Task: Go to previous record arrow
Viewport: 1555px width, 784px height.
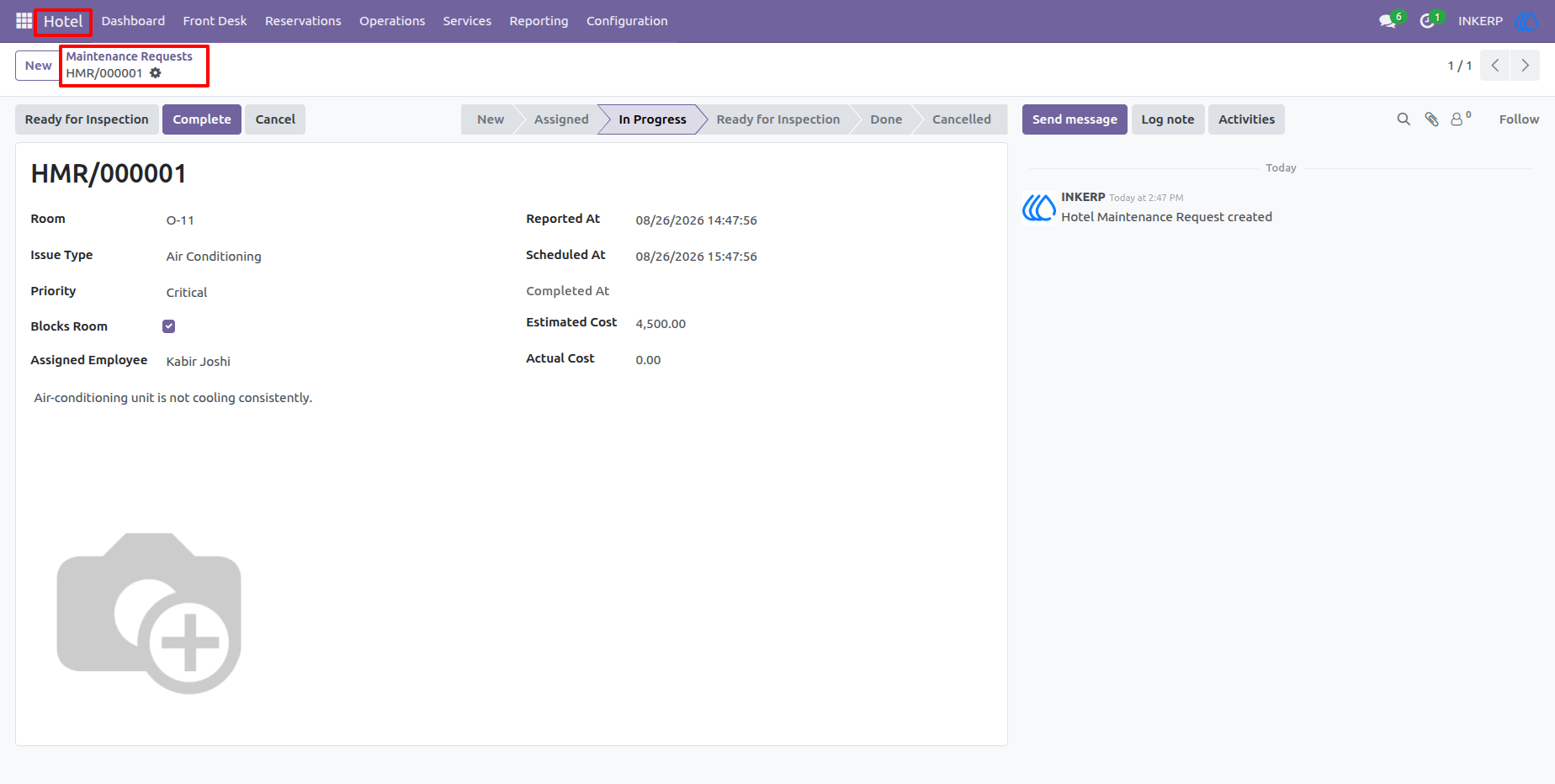Action: [1495, 66]
